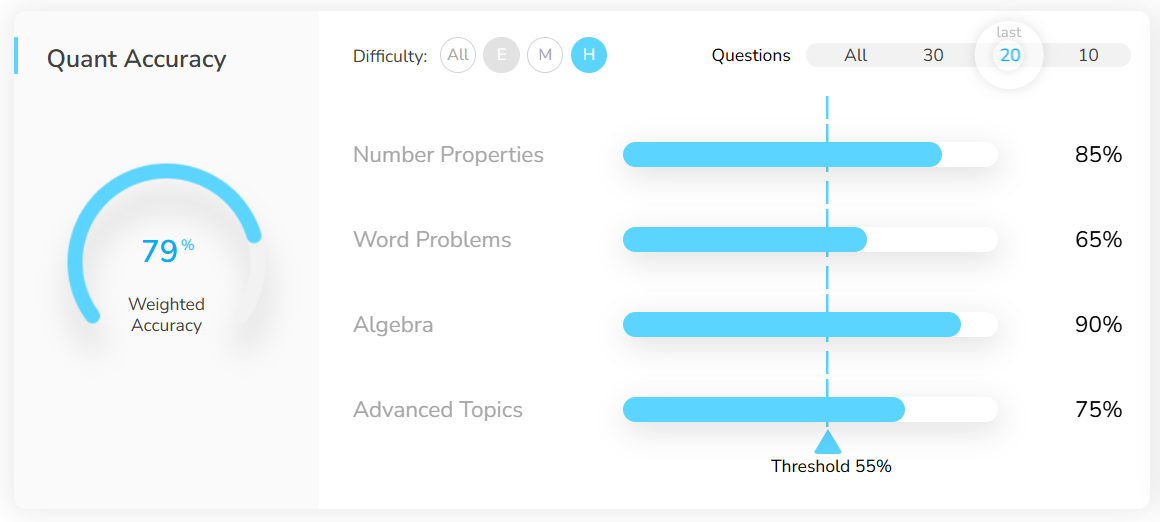This screenshot has width=1160, height=522.
Task: Show all questions in range selector
Action: pyautogui.click(x=855, y=55)
